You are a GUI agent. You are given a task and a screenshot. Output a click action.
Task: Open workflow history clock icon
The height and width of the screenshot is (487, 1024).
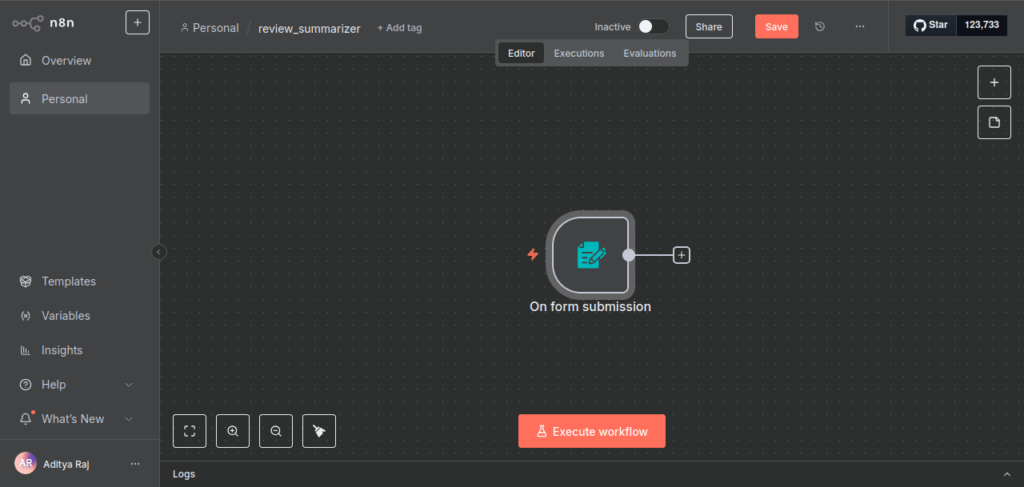(820, 27)
